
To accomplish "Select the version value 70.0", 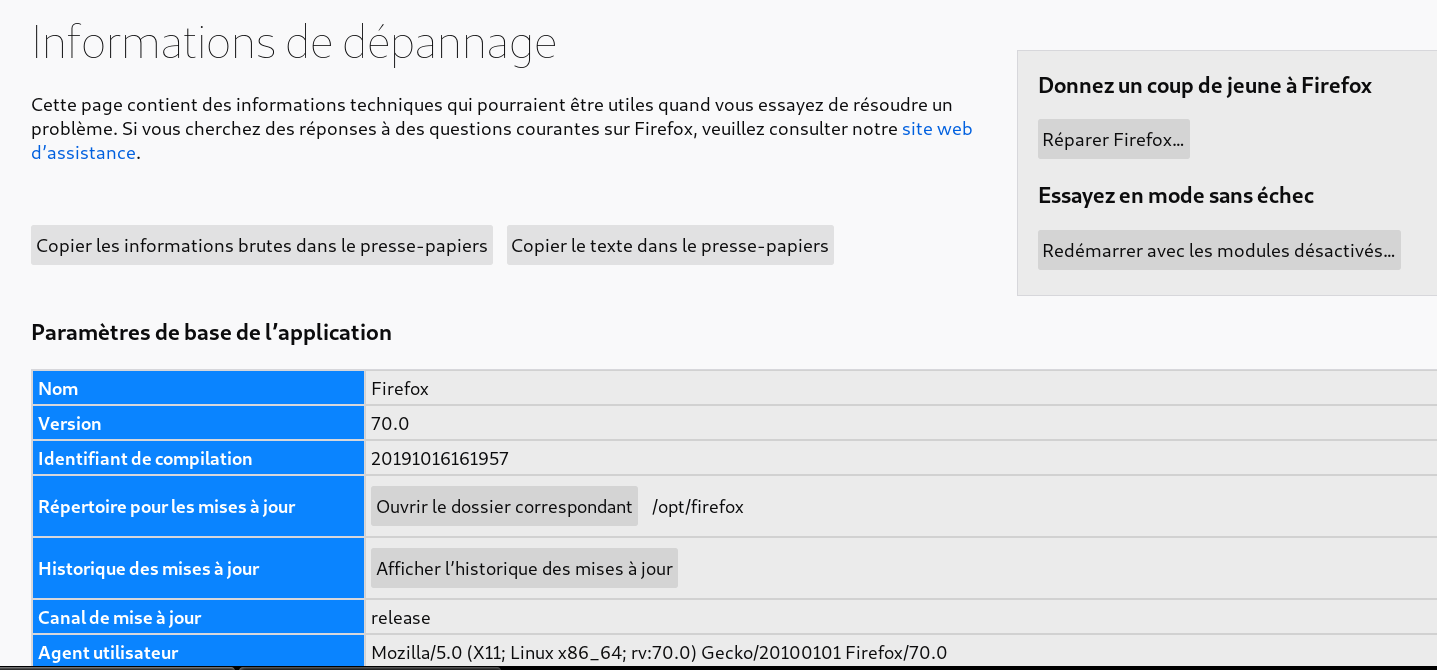I will coord(390,424).
